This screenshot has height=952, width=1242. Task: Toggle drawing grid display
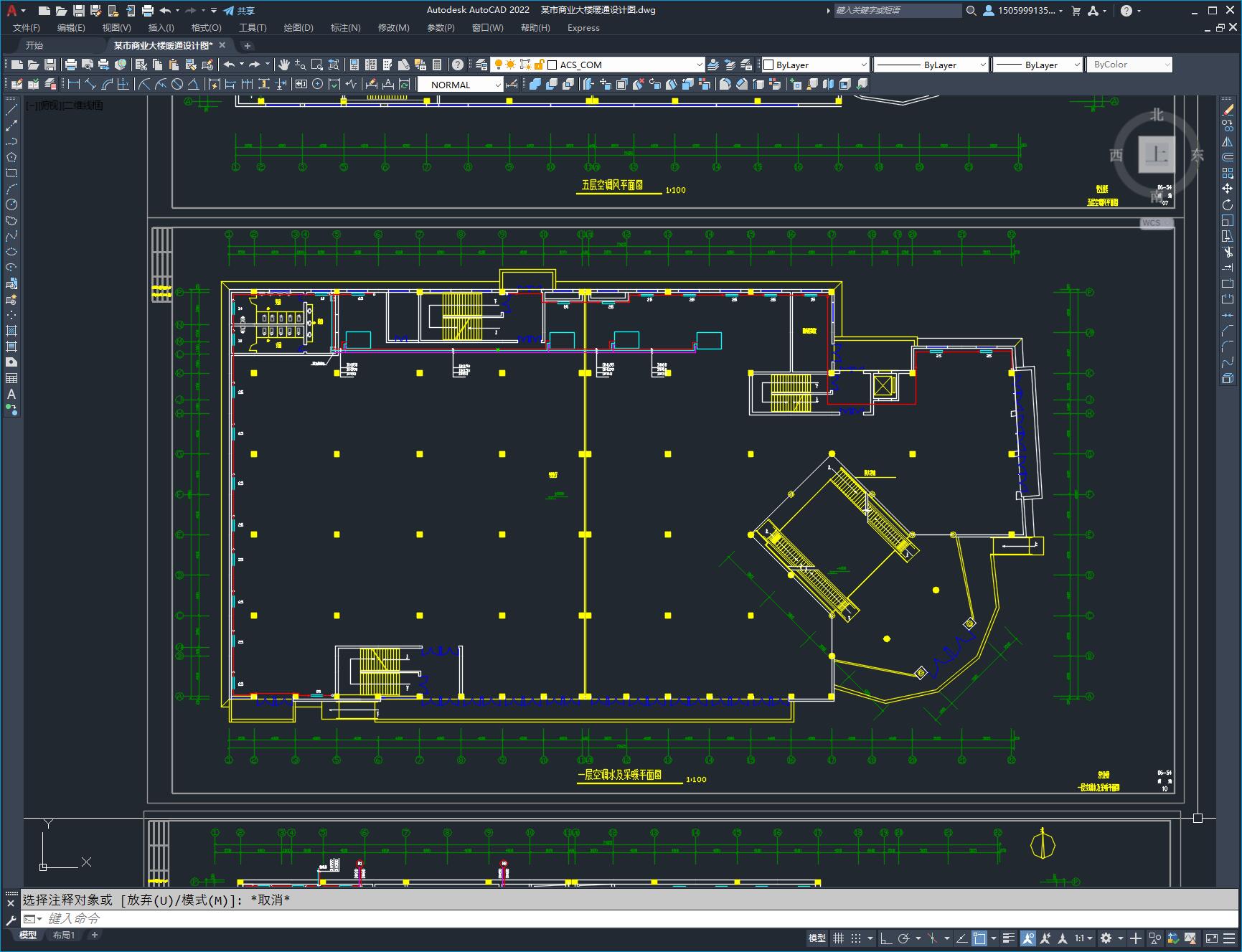[838, 938]
